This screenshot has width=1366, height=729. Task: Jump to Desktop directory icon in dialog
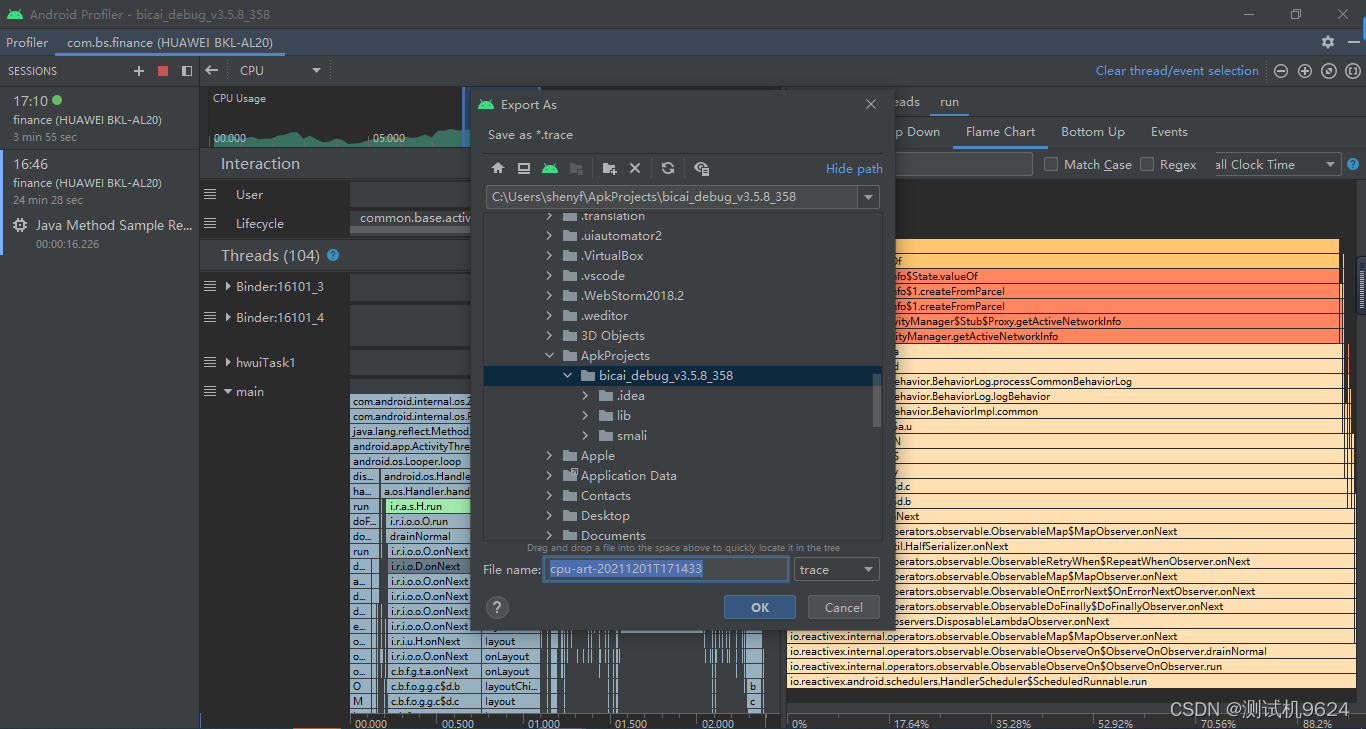pyautogui.click(x=523, y=168)
